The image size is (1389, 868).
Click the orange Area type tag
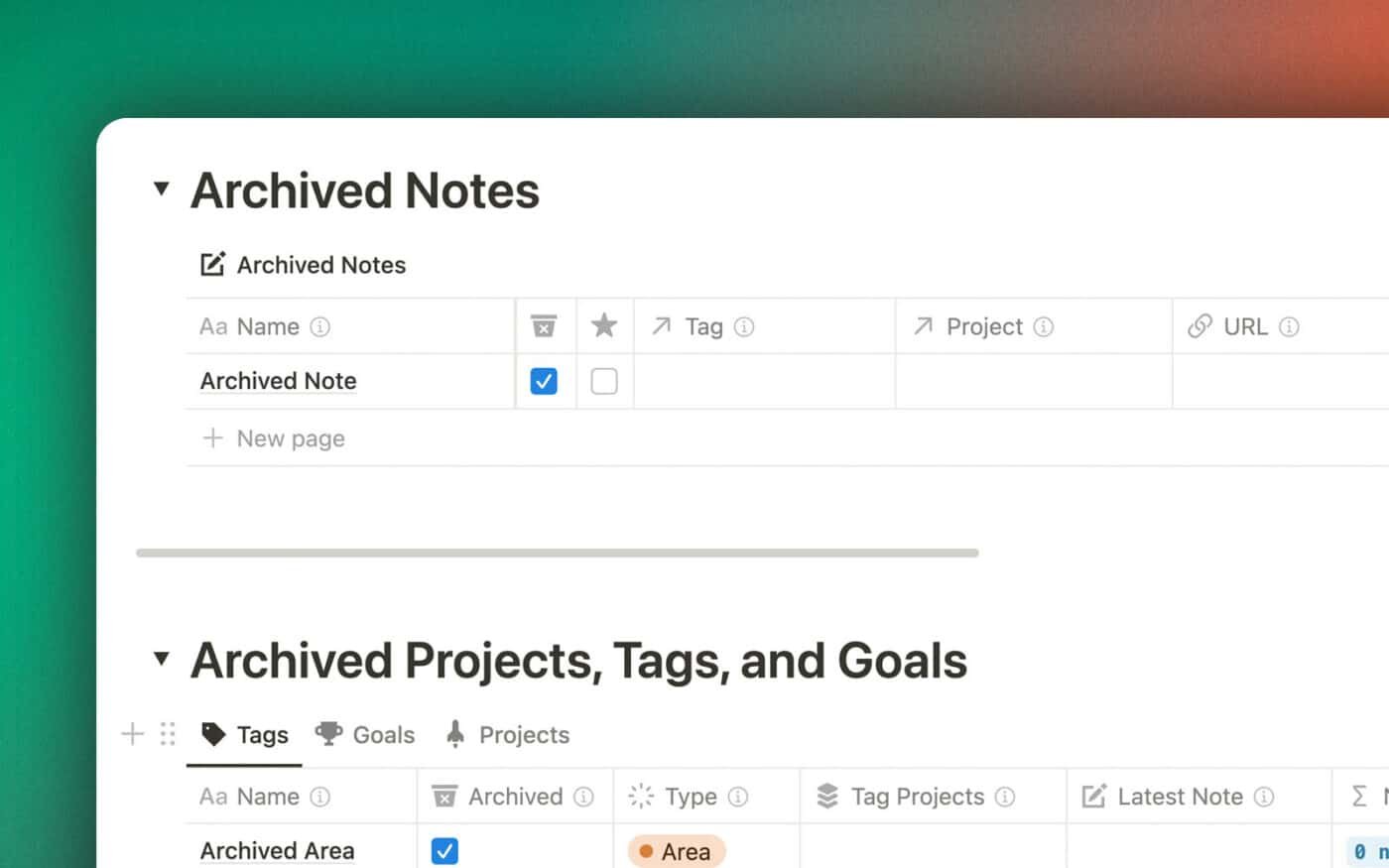(677, 851)
